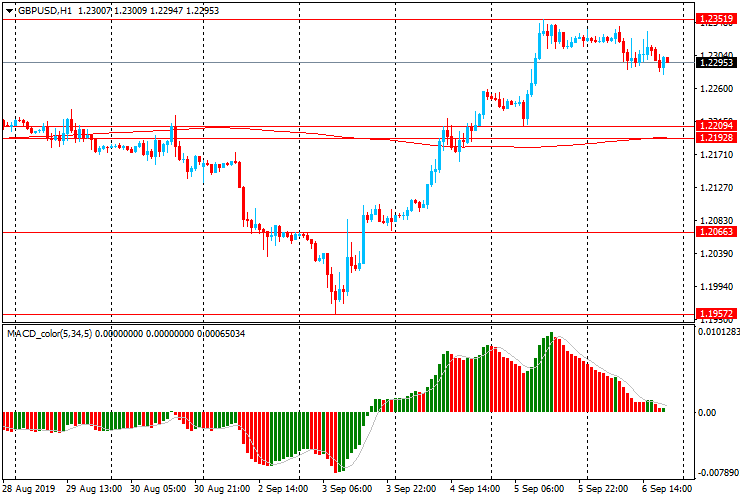The image size is (740, 500).
Task: Click the 1.19940 price axis value
Action: [716, 287]
